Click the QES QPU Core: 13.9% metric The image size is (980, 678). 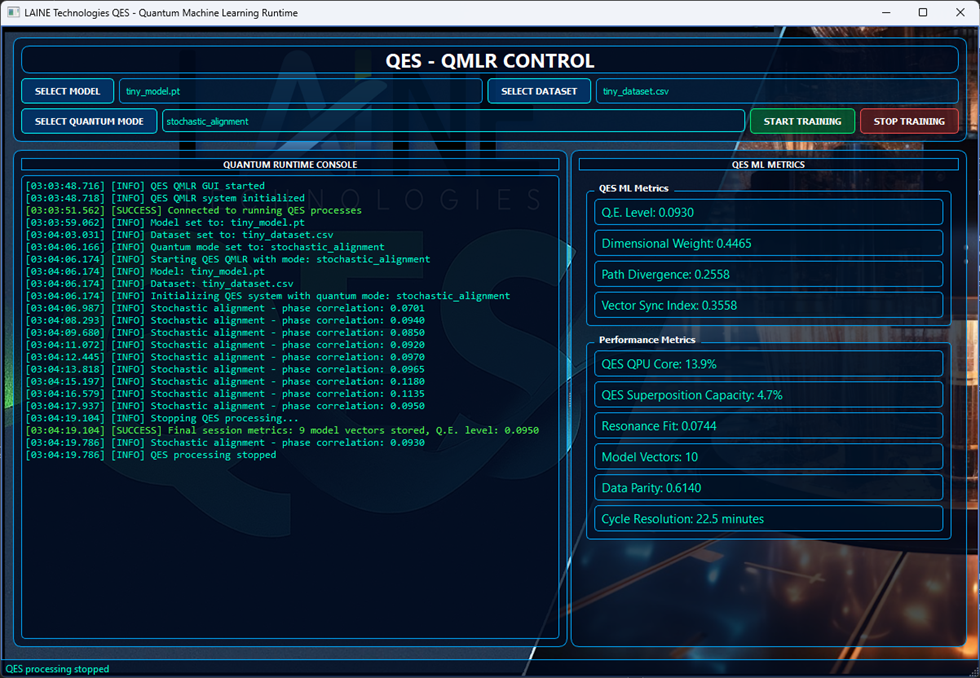768,364
